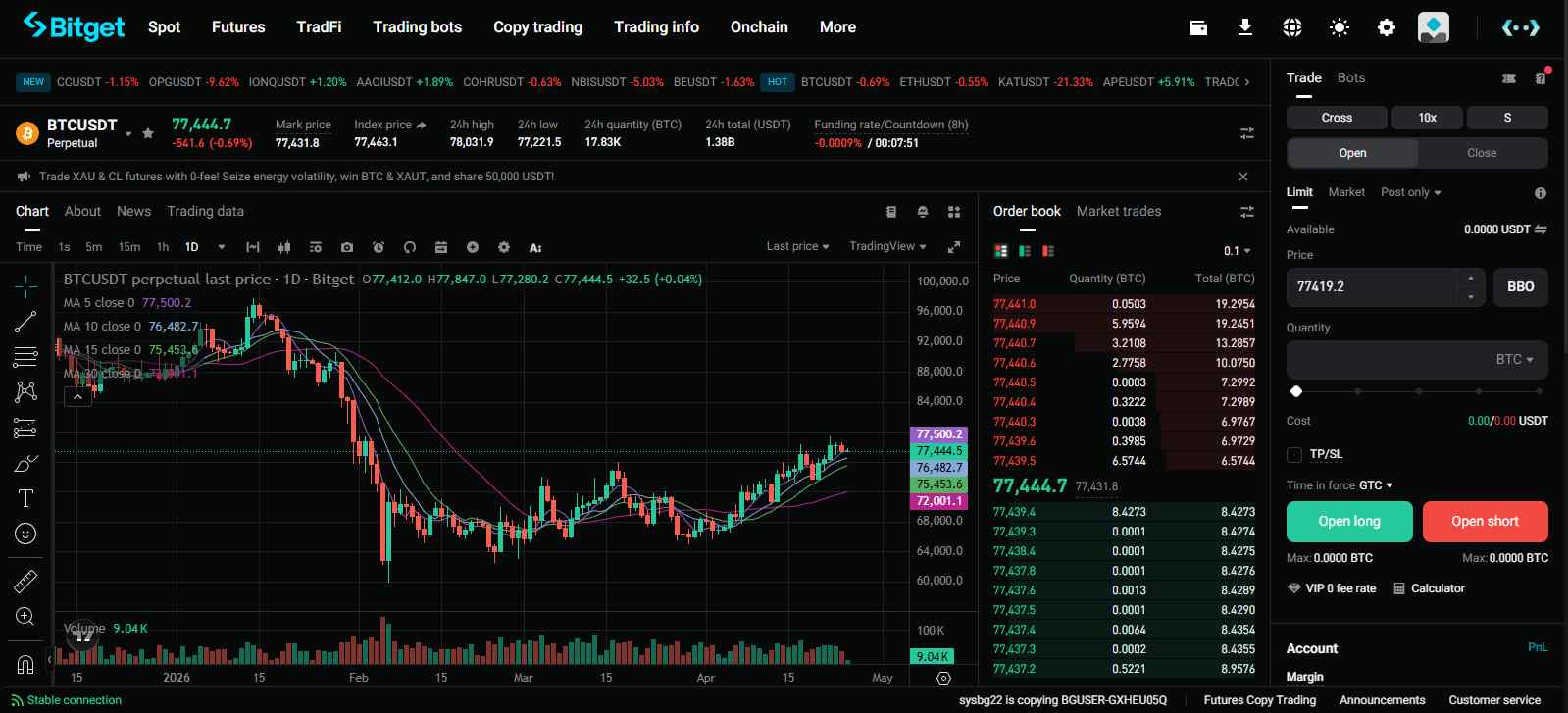Switch theme with the sun icon

(x=1340, y=27)
